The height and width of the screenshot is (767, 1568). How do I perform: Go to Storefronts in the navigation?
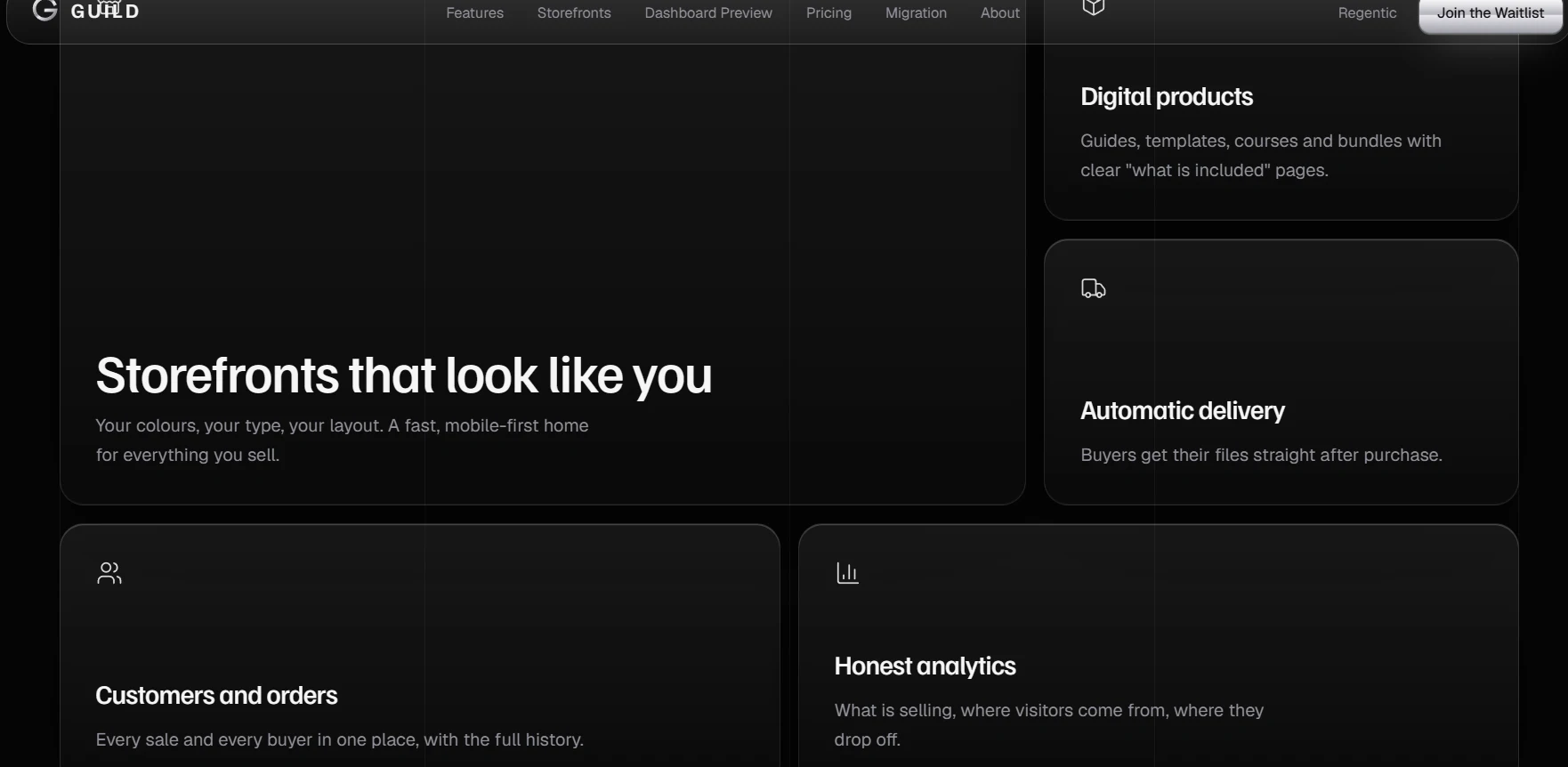574,12
